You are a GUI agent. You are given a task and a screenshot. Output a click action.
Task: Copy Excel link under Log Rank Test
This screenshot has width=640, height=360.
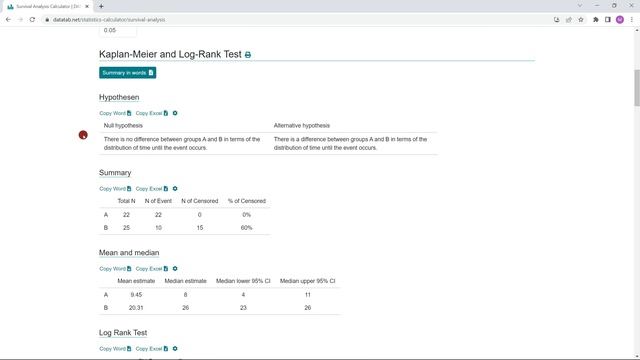[x=152, y=349]
